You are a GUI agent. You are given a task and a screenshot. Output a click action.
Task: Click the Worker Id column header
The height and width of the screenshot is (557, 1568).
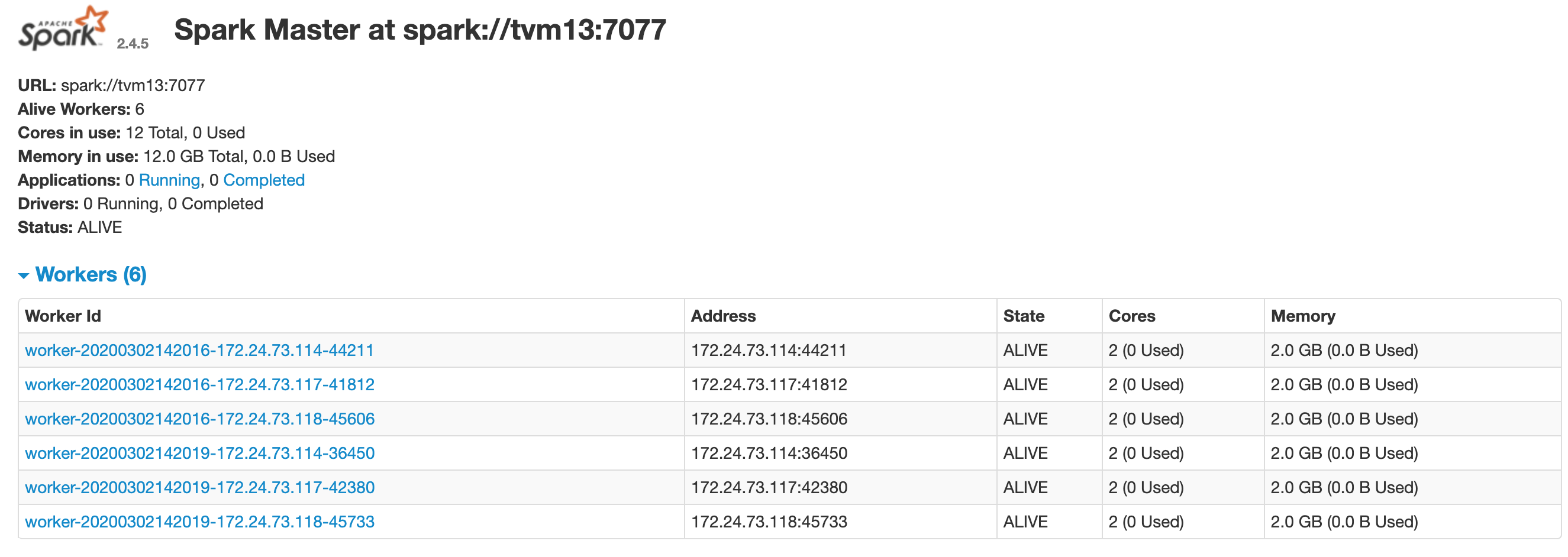(x=63, y=316)
